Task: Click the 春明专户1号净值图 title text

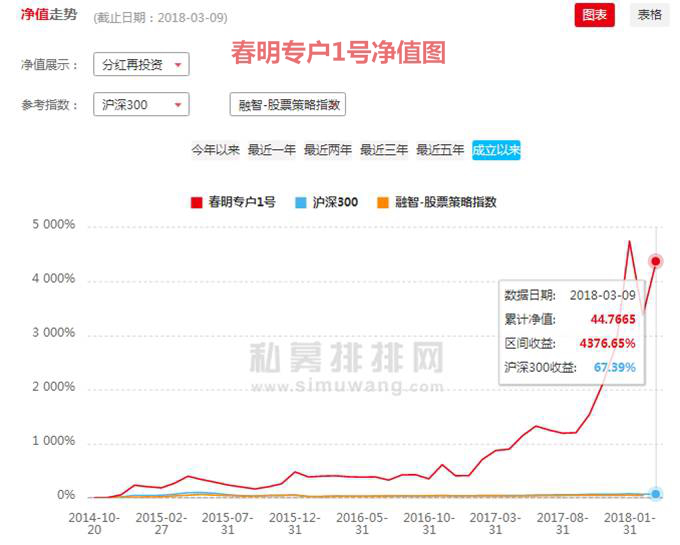Action: [338, 52]
